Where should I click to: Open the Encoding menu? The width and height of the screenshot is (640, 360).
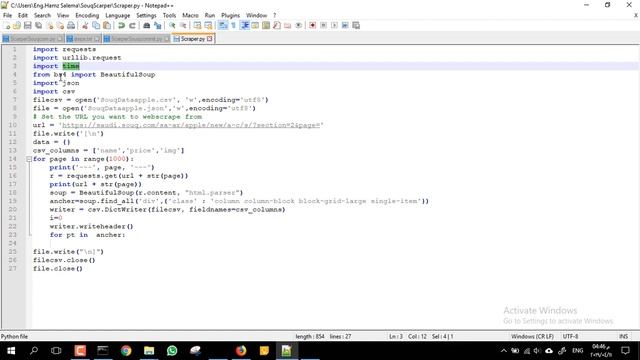[x=87, y=15]
